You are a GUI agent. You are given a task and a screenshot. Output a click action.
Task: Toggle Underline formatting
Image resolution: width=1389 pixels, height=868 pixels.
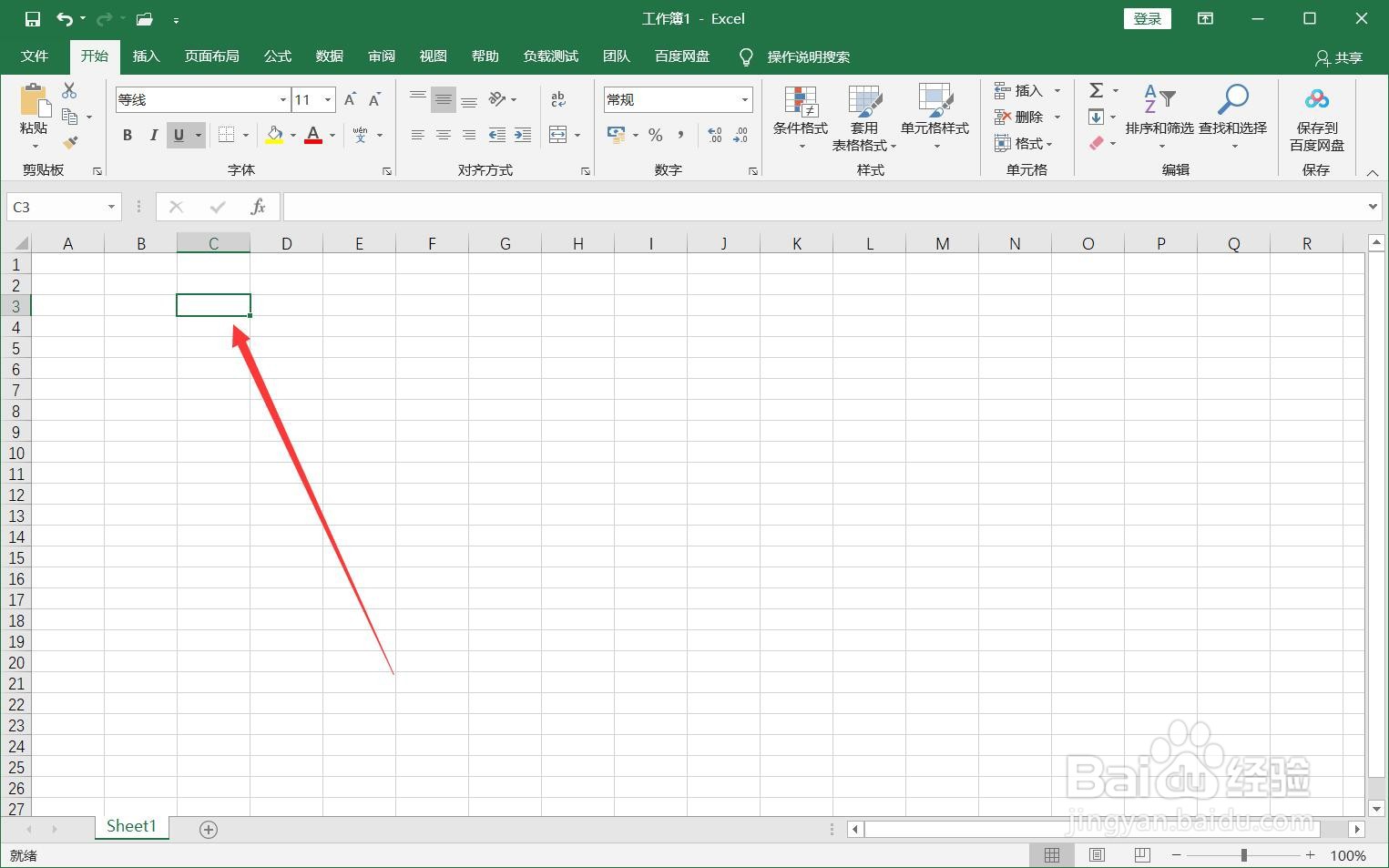click(x=179, y=135)
